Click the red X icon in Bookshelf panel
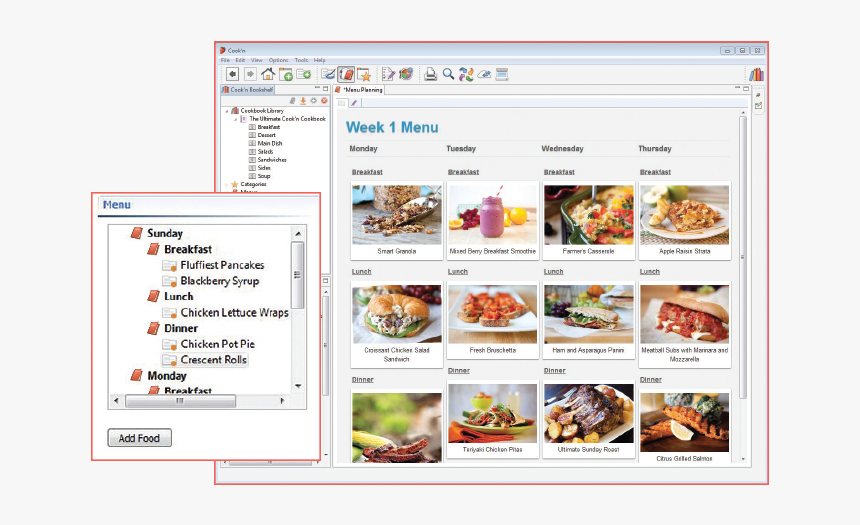The height and width of the screenshot is (525, 860). coord(324,100)
